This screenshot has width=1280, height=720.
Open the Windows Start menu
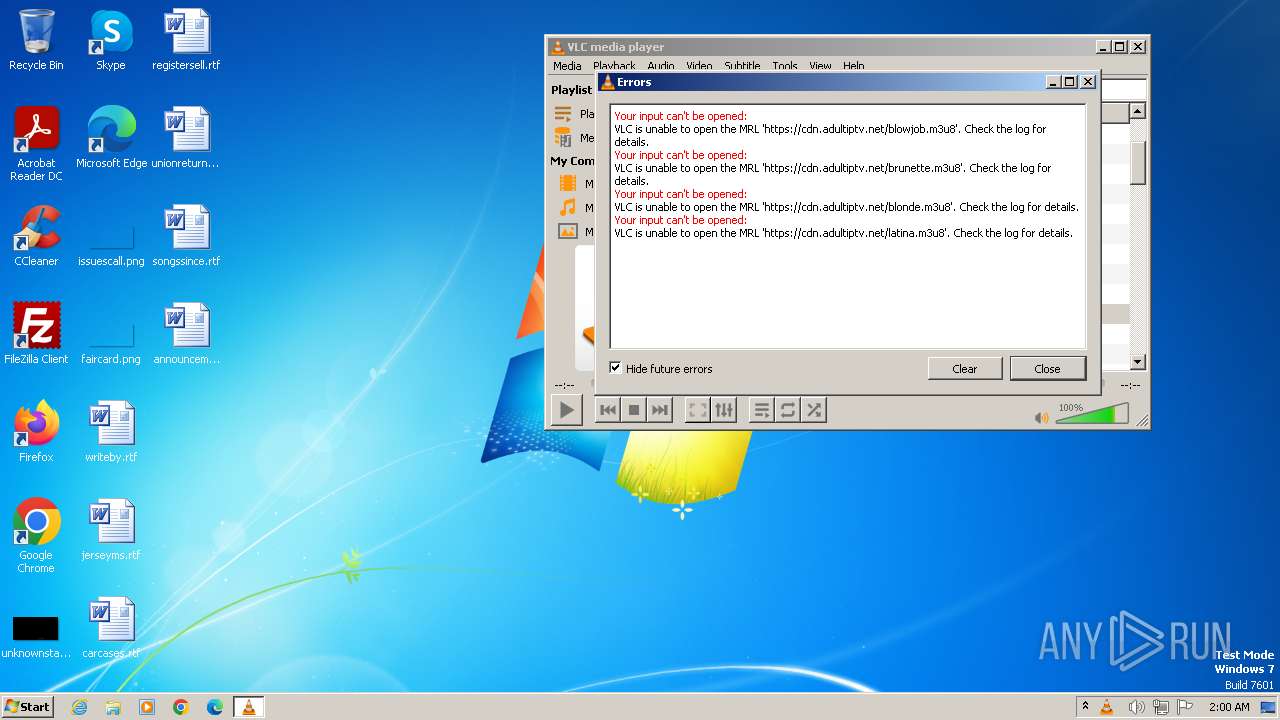pos(27,706)
